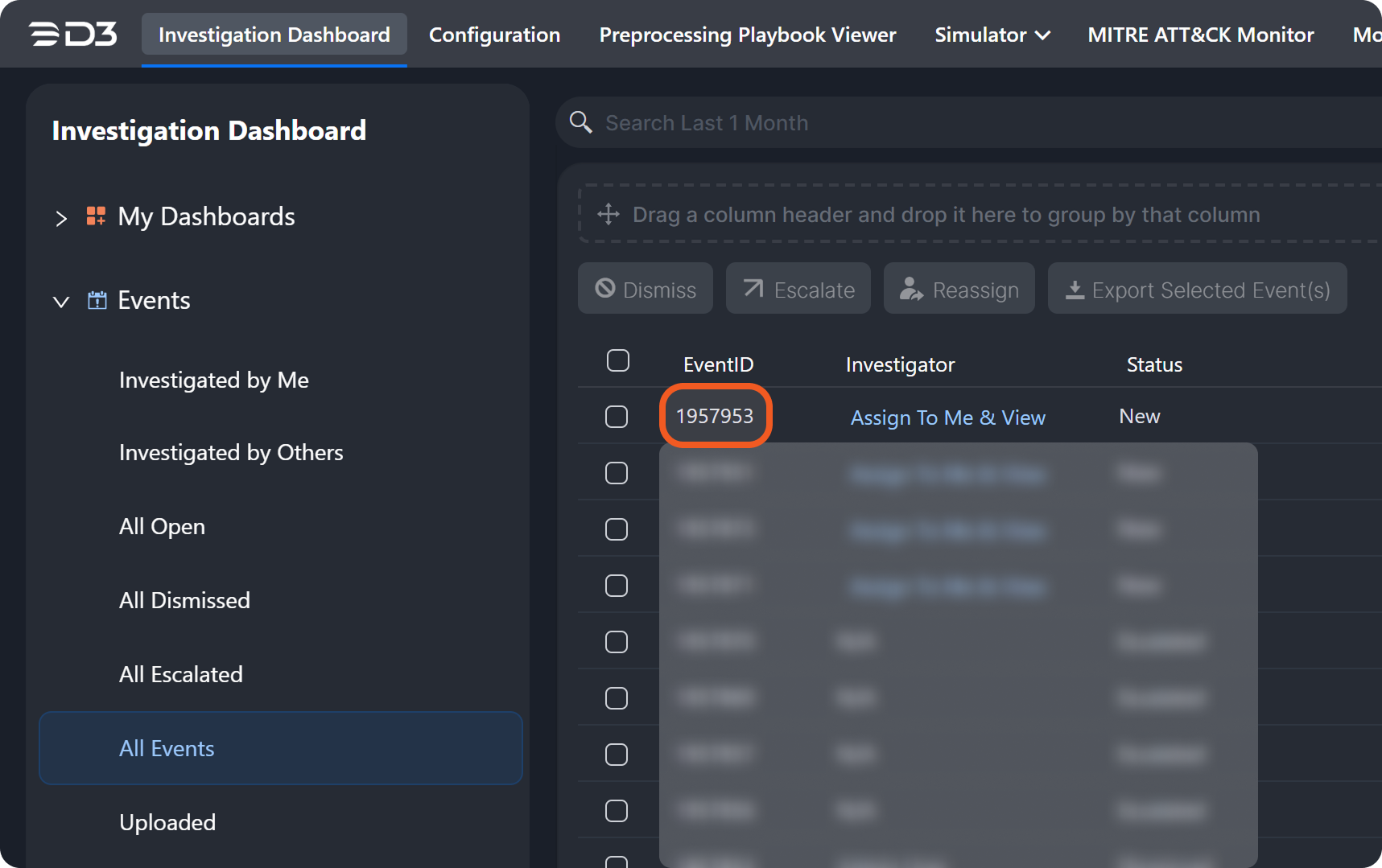Click the search magnifier icon

point(580,122)
